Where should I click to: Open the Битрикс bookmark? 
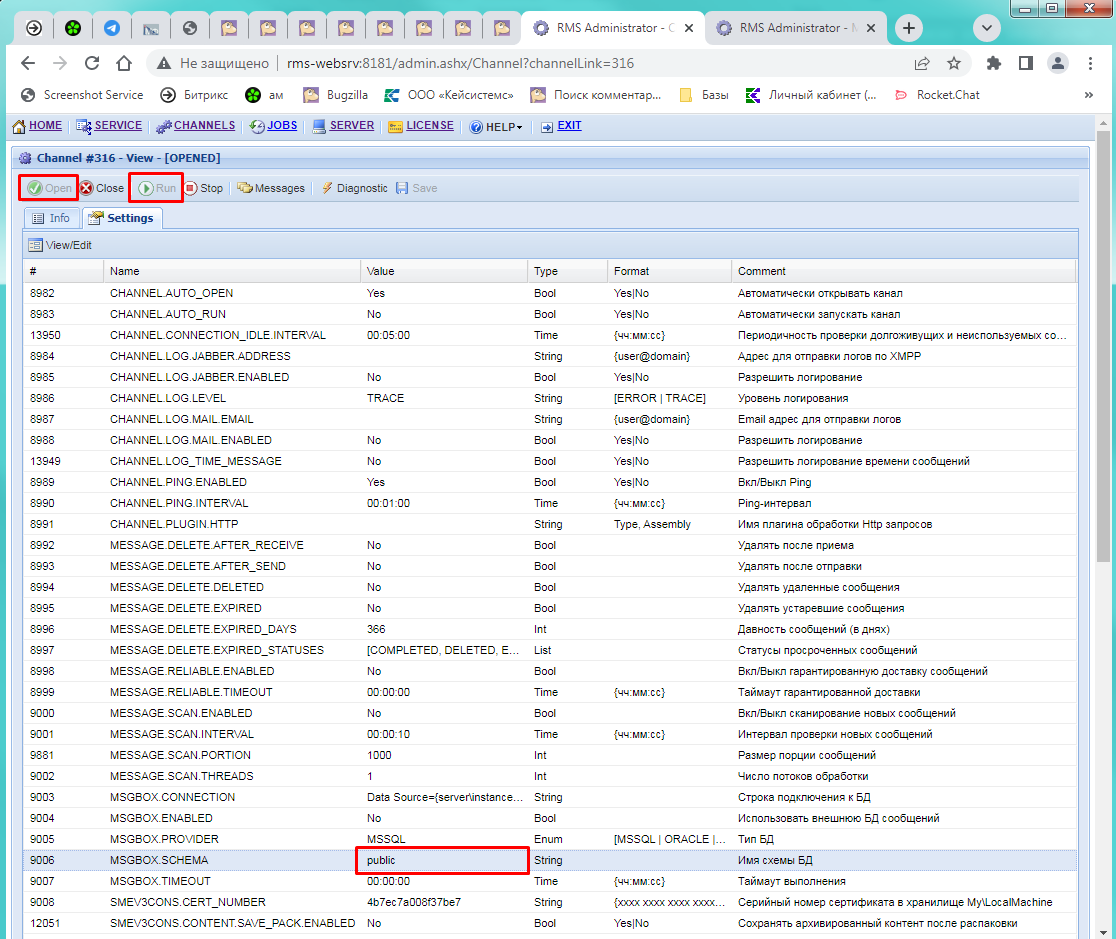point(194,95)
